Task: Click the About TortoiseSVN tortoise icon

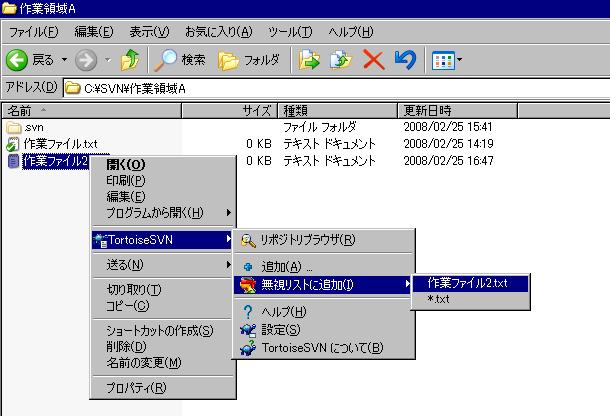Action: [x=248, y=348]
